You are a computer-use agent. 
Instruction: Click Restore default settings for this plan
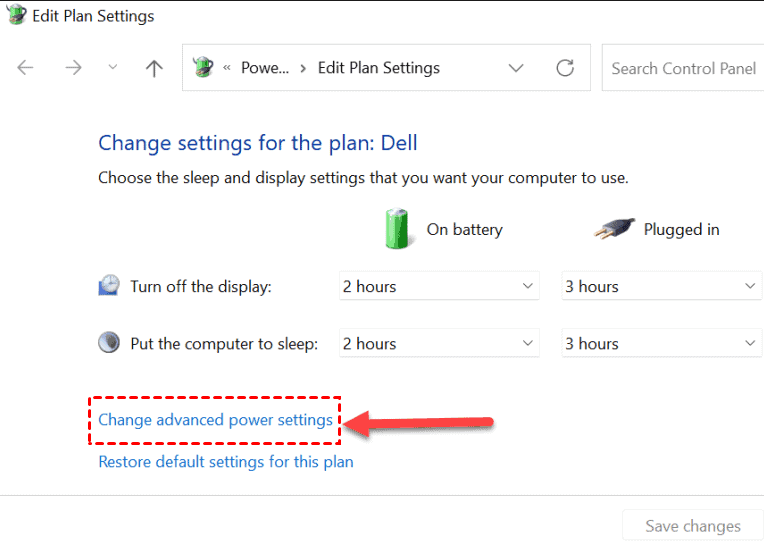[225, 462]
